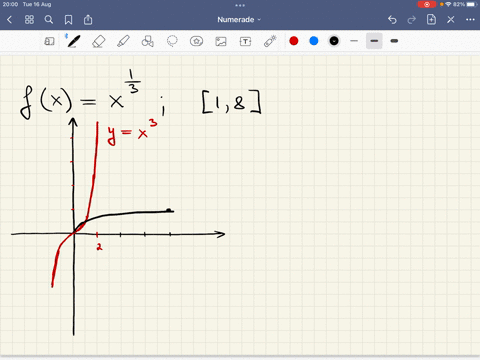Choose the blue pen color

[x=314, y=41]
